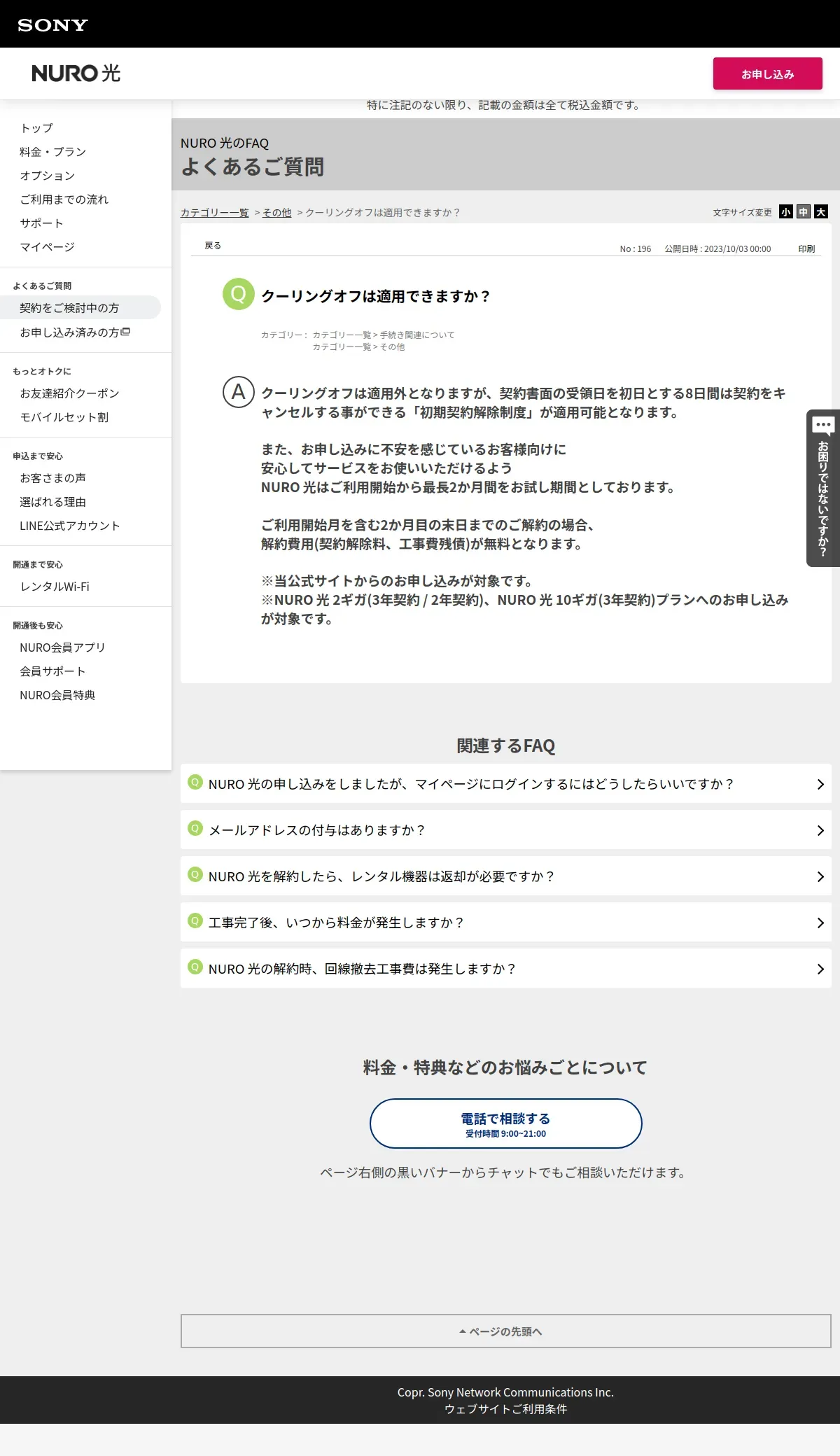Screen dimensions: 840x1456
Task: Go to お客さまの声 page
Action: pos(53,478)
